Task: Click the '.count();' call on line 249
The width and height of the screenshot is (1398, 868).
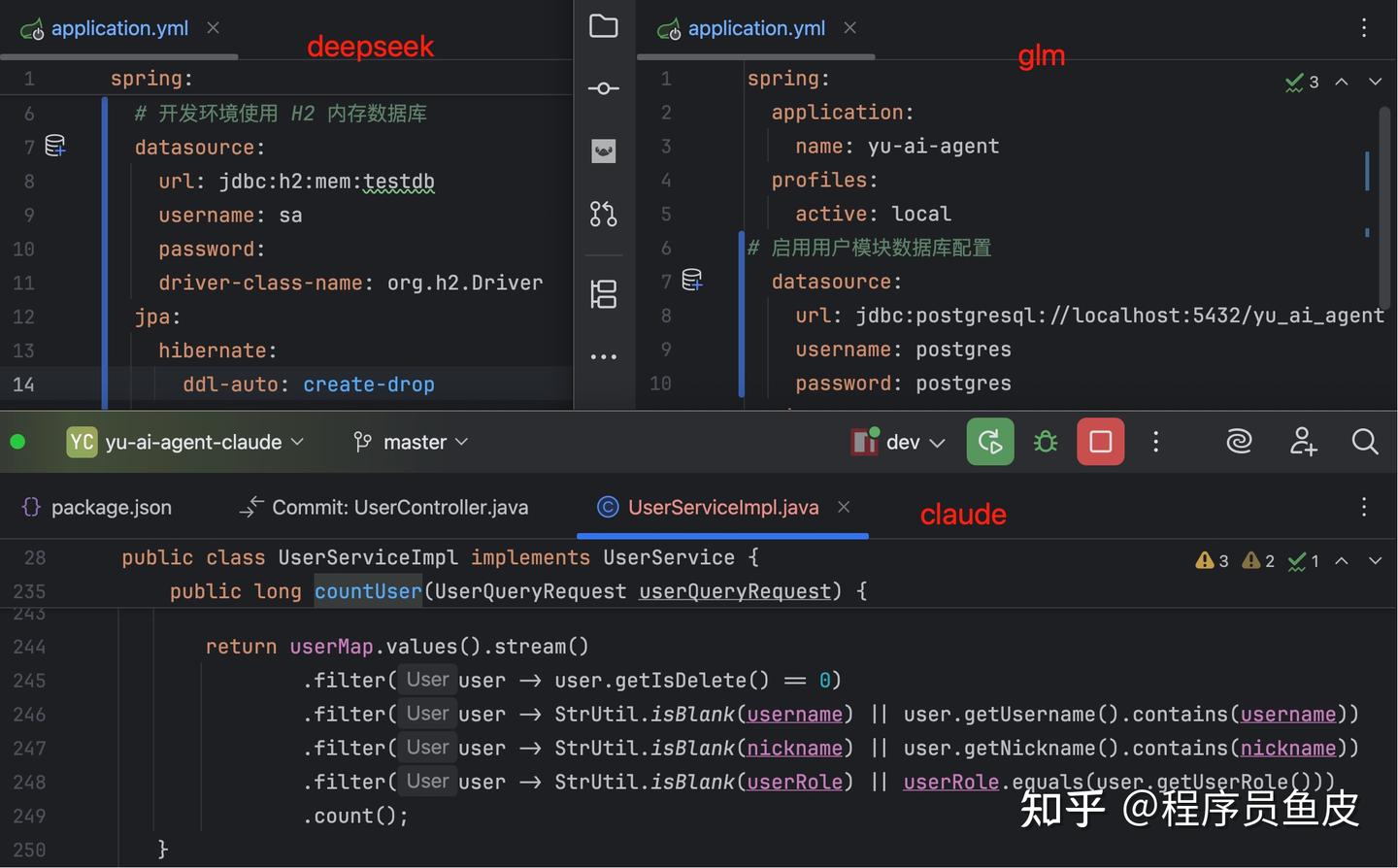Action: click(355, 816)
